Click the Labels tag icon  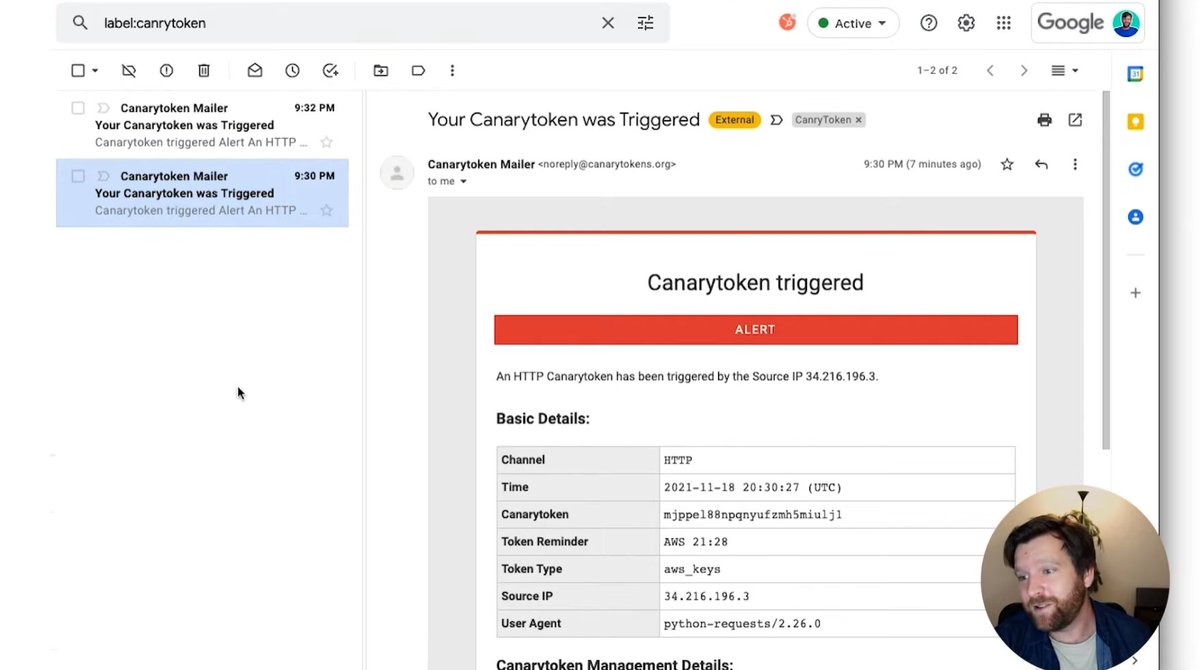click(418, 71)
